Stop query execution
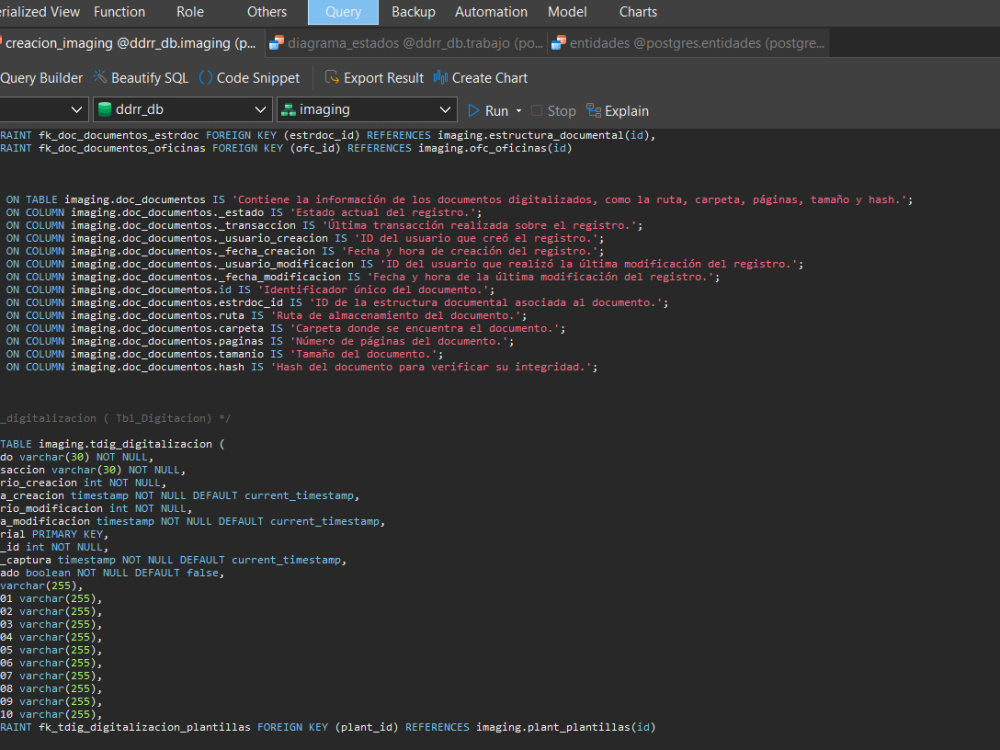The image size is (1000, 750). point(561,111)
